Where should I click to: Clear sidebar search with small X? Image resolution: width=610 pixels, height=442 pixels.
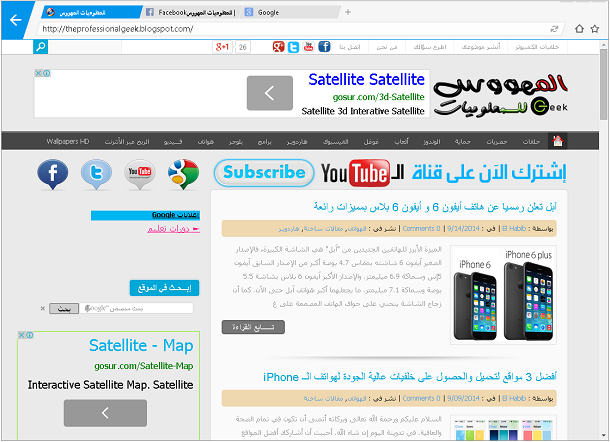point(43,309)
